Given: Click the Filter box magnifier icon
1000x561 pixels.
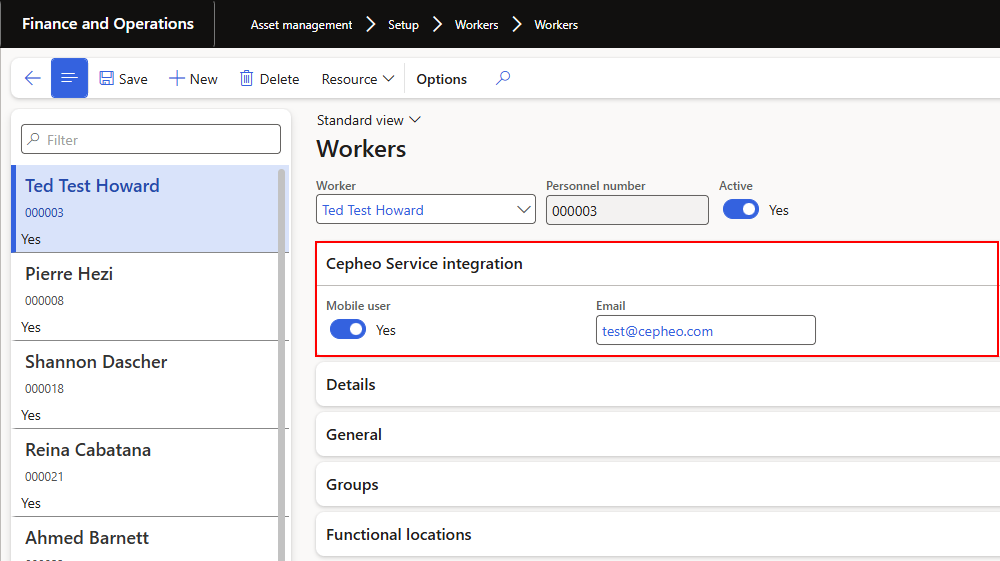Looking at the screenshot, I should pyautogui.click(x=34, y=140).
